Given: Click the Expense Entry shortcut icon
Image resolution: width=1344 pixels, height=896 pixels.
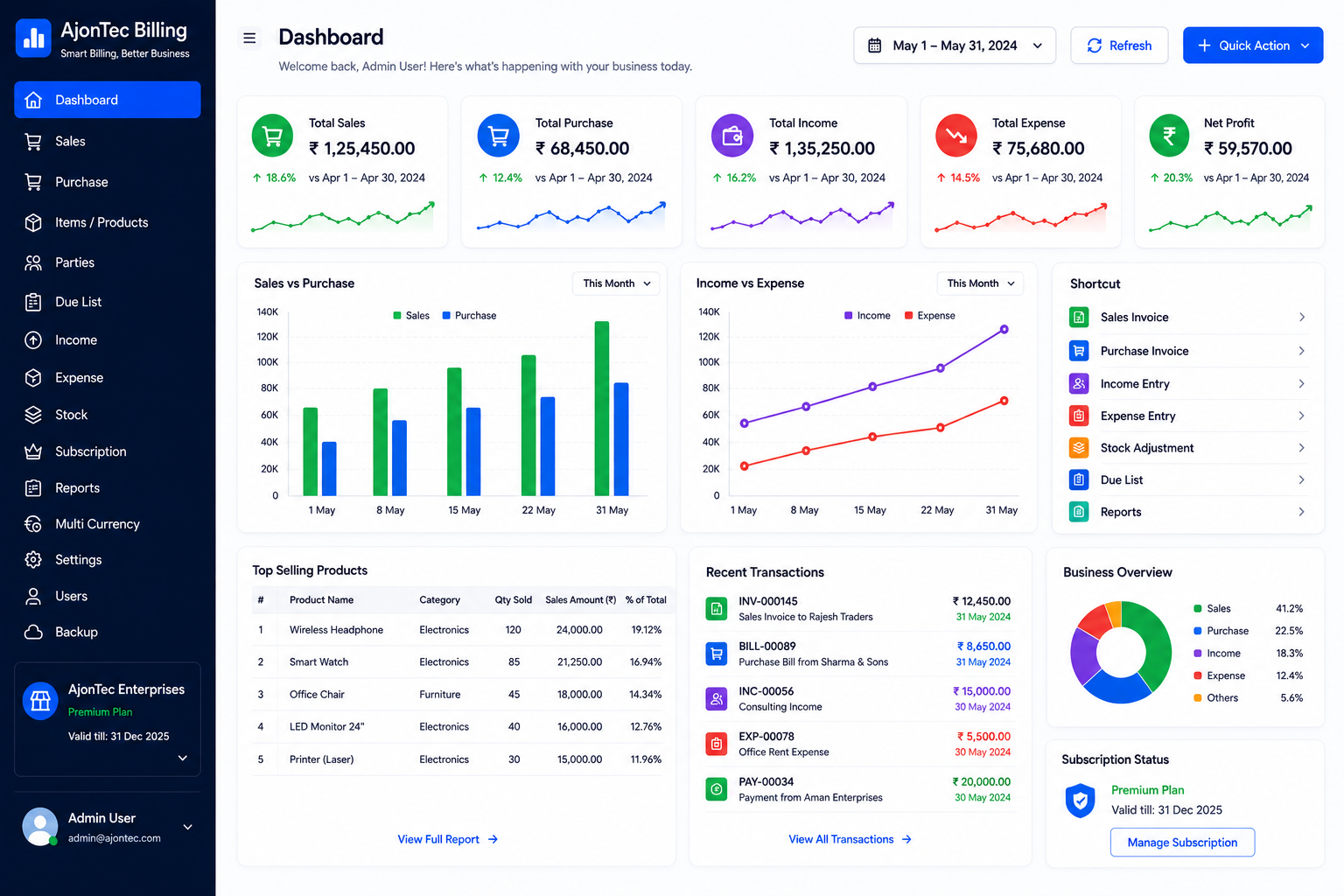Looking at the screenshot, I should pyautogui.click(x=1079, y=416).
